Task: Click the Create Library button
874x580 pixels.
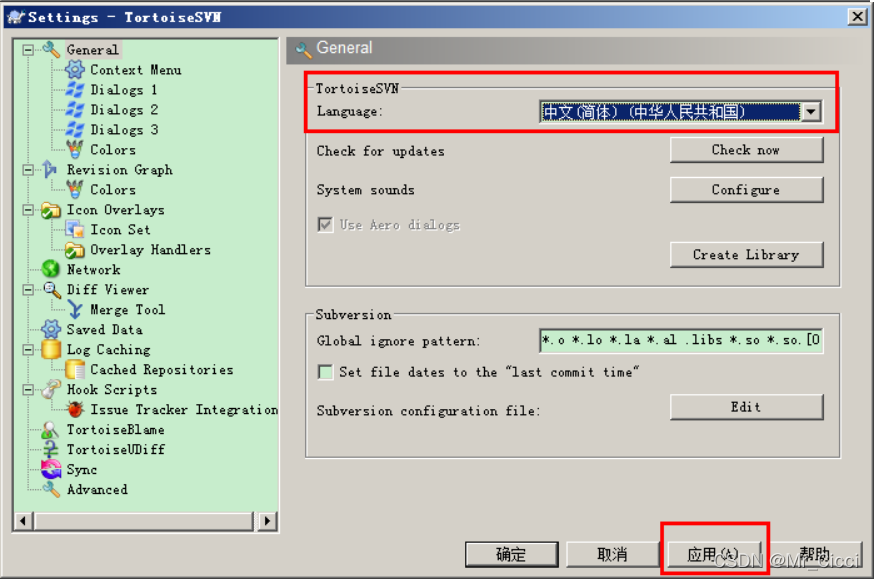Action: click(746, 255)
